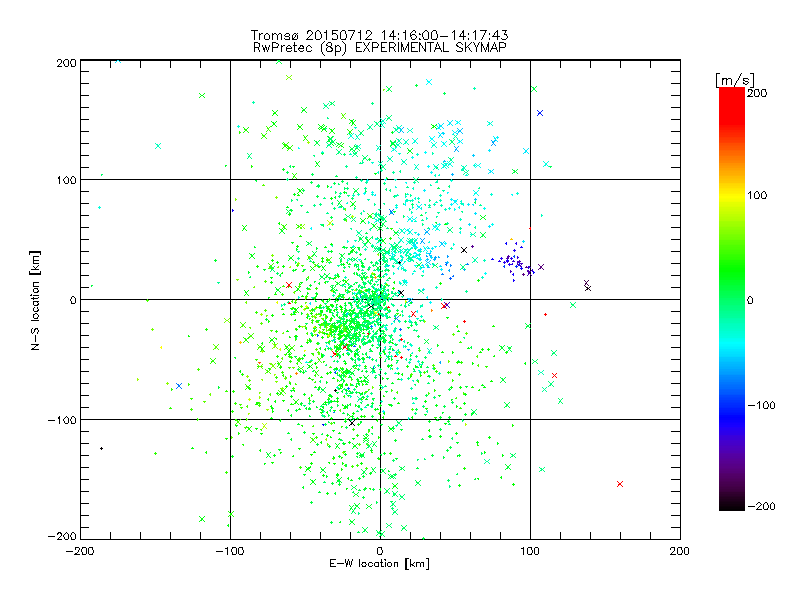The width and height of the screenshot is (800, 600).
Task: Click colorbar tick label '200'
Action: [757, 93]
